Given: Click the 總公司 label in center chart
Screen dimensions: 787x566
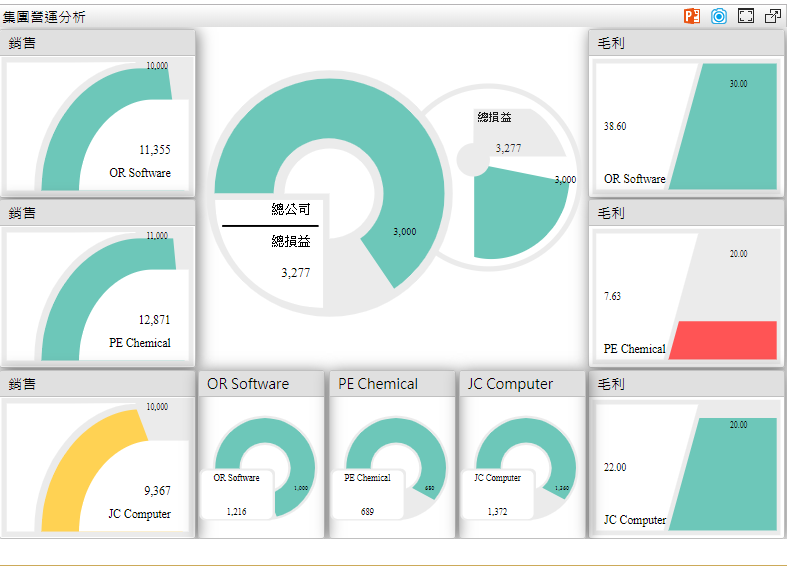Looking at the screenshot, I should point(291,209).
